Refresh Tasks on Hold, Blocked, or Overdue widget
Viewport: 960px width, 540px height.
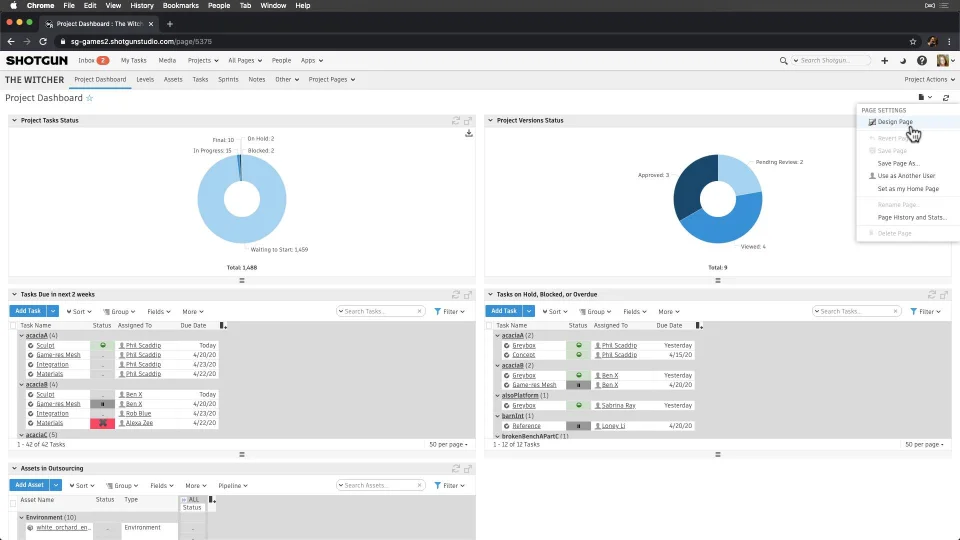(932, 294)
